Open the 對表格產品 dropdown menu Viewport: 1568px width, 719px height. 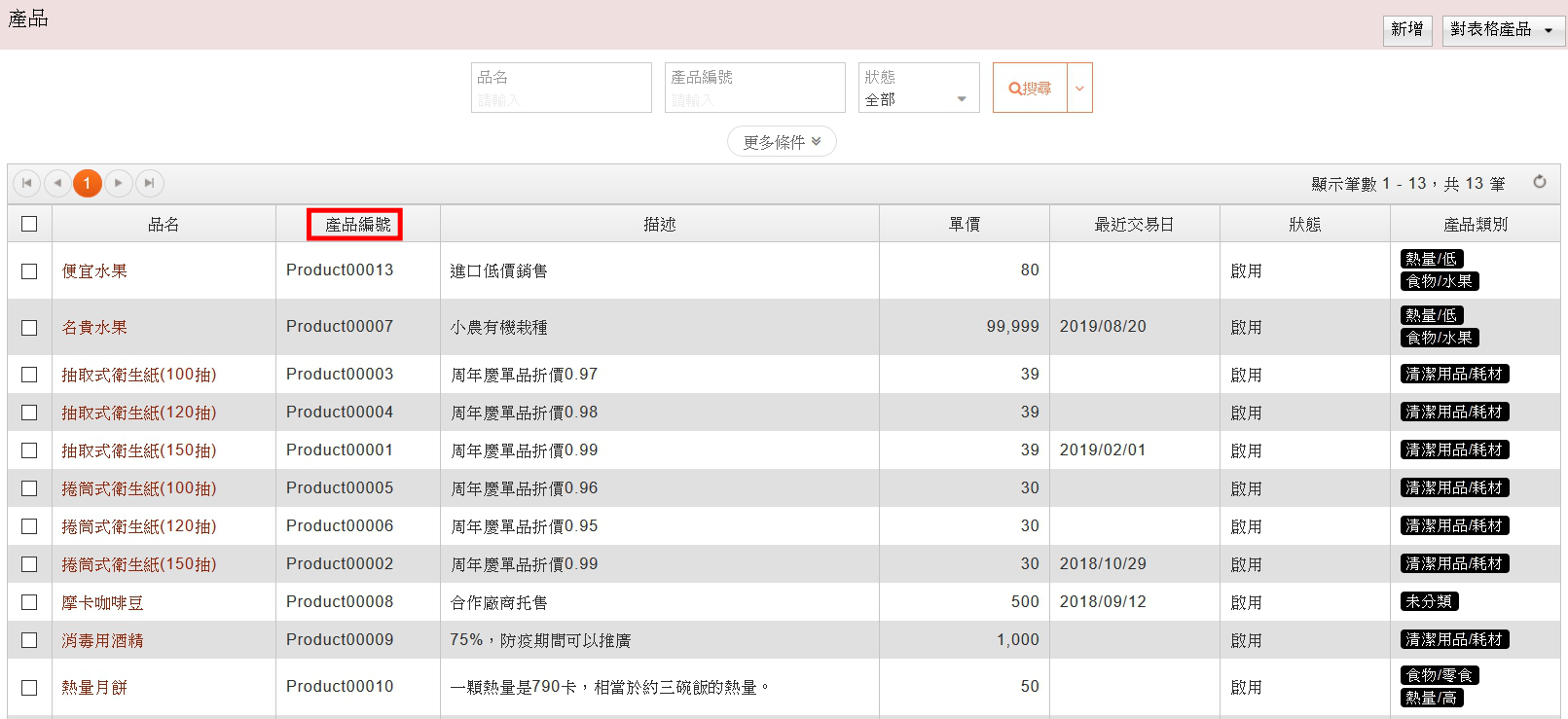[x=1503, y=29]
